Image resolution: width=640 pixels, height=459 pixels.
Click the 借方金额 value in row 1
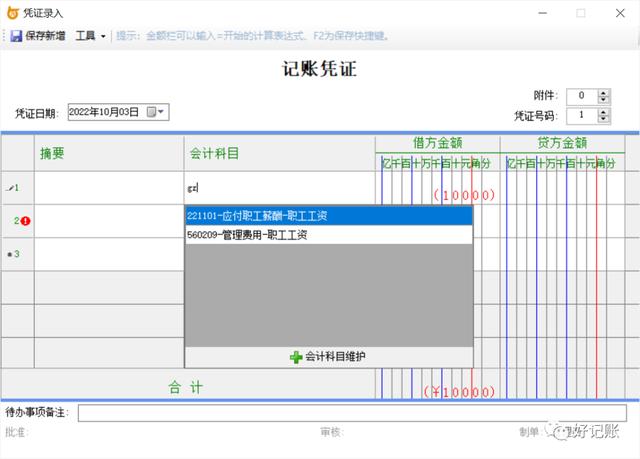[x=464, y=195]
